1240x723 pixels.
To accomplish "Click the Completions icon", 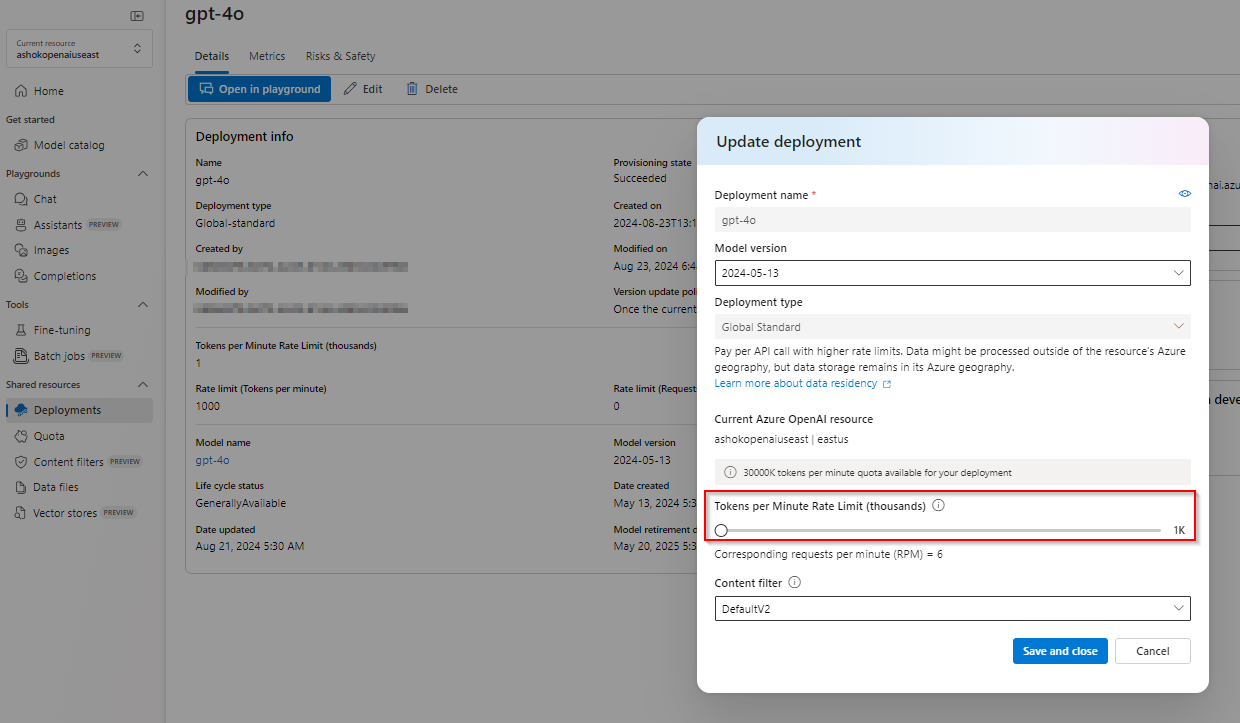I will coord(21,276).
